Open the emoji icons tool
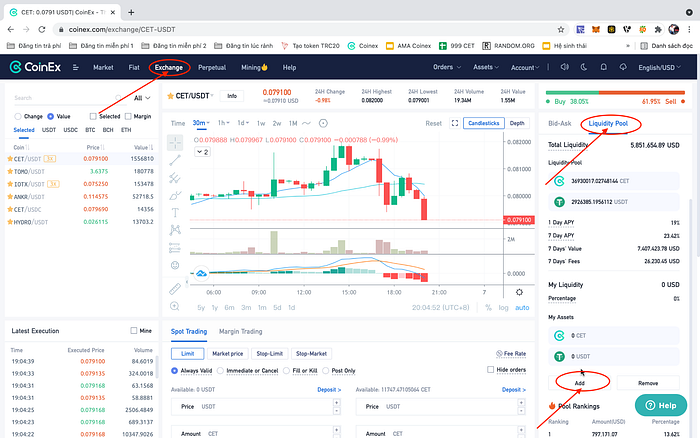The width and height of the screenshot is (700, 438). click(x=175, y=265)
